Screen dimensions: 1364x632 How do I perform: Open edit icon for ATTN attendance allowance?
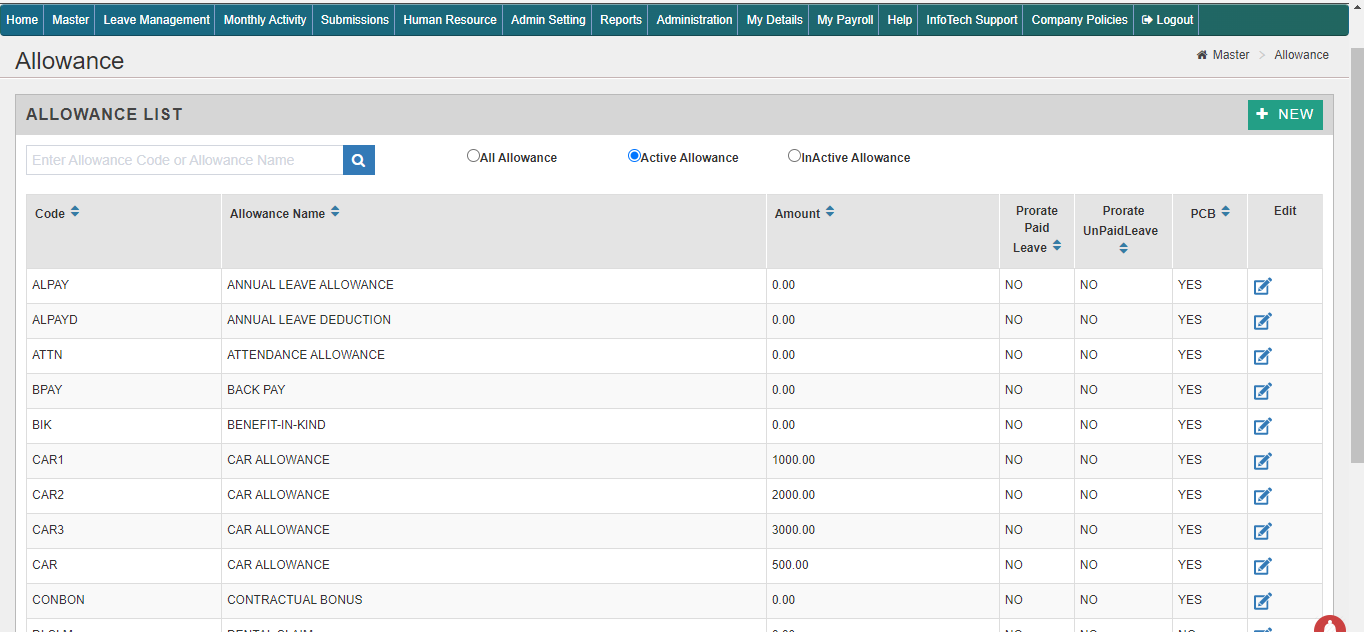(1262, 356)
